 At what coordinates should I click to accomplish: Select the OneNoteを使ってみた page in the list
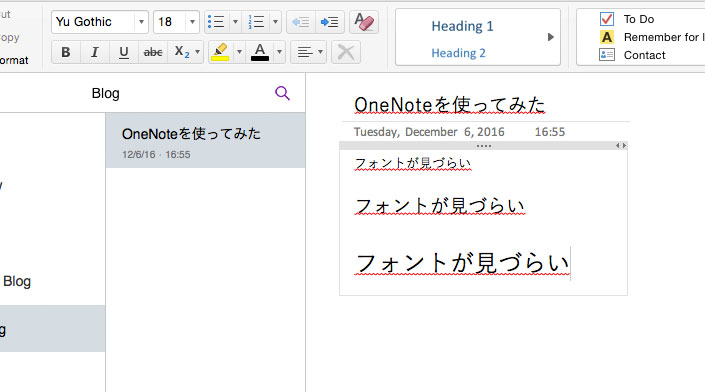click(x=205, y=140)
